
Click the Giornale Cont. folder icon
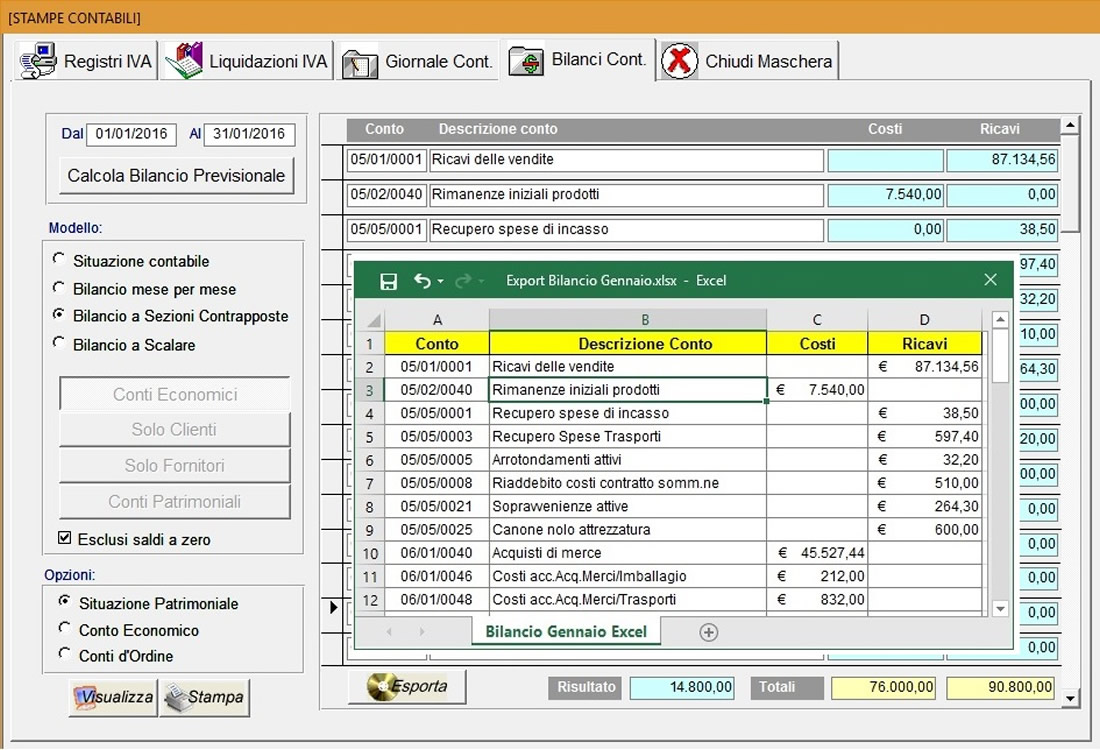point(359,63)
